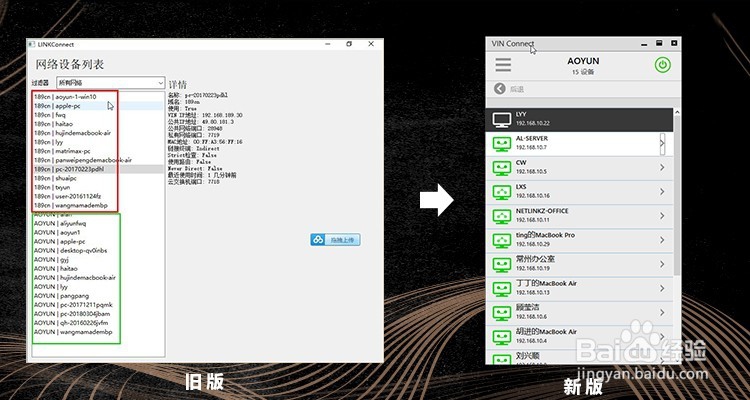This screenshot has height=400, width=750.
Task: Select '189cn | haitao' in the list
Action: click(53, 124)
